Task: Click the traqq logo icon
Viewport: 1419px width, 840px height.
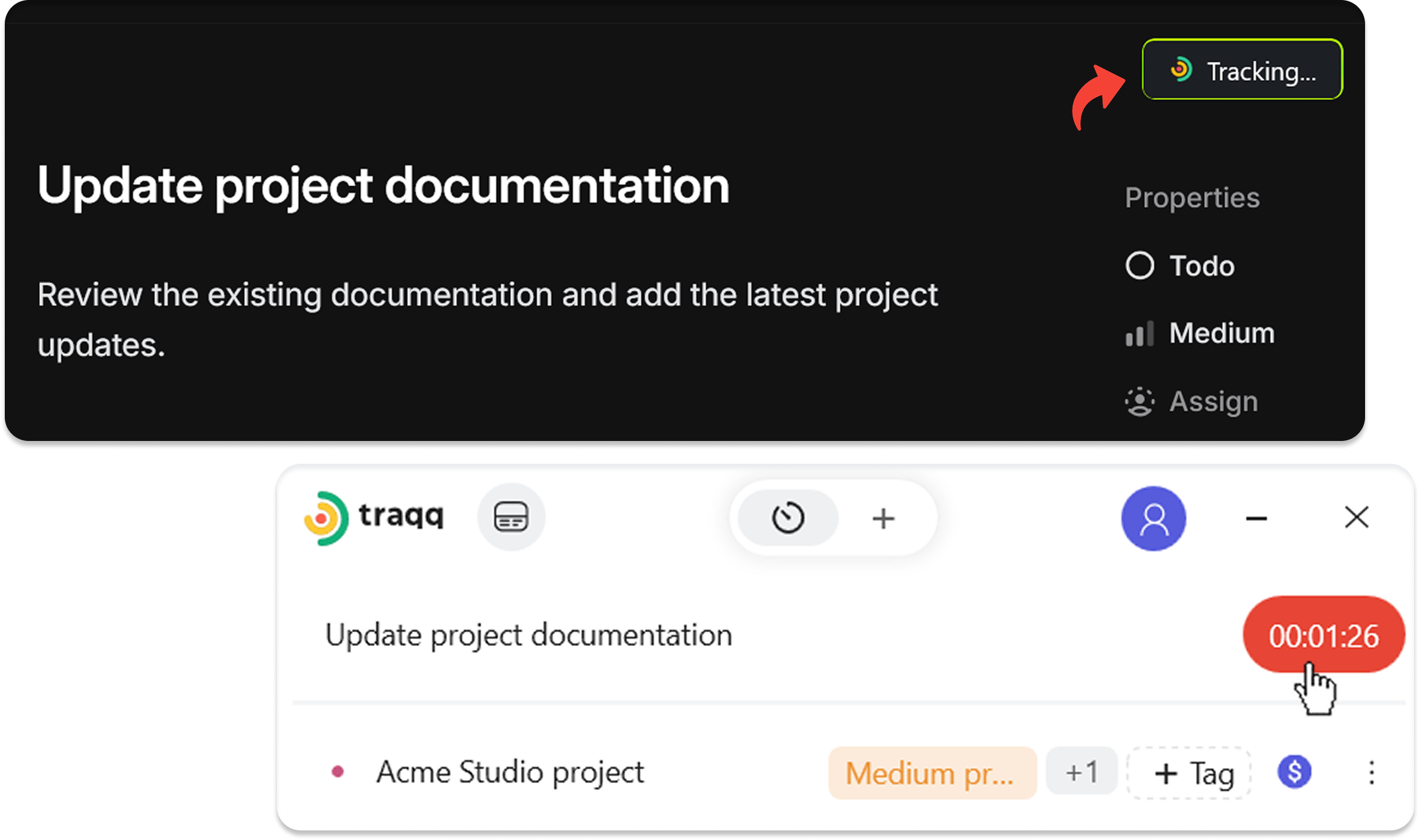Action: (325, 518)
